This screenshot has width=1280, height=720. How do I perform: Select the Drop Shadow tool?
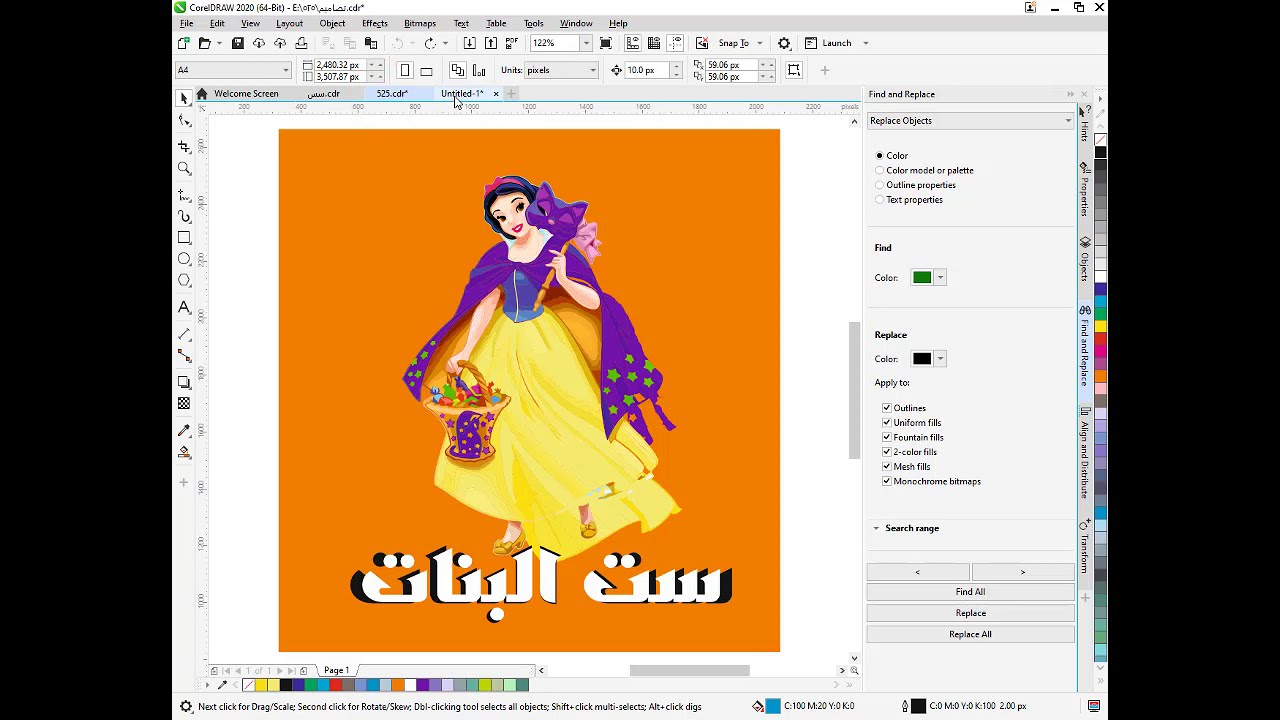184,382
